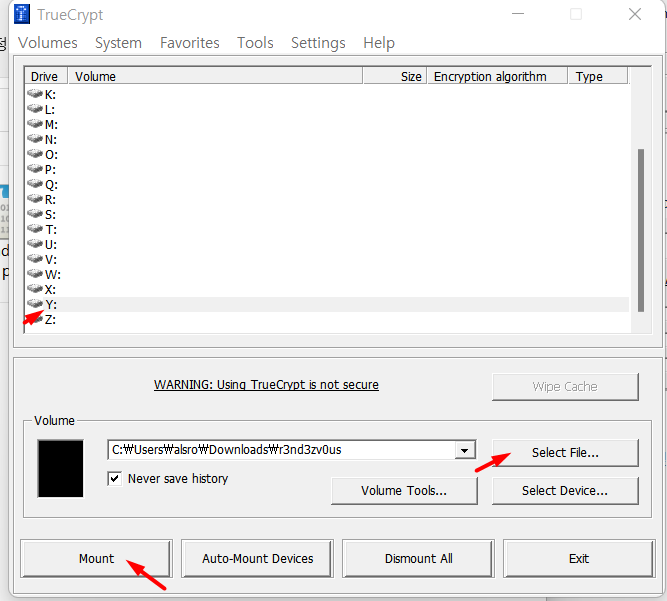Viewport: 667px width, 601px height.
Task: Click the Dismount All button
Action: (x=419, y=558)
